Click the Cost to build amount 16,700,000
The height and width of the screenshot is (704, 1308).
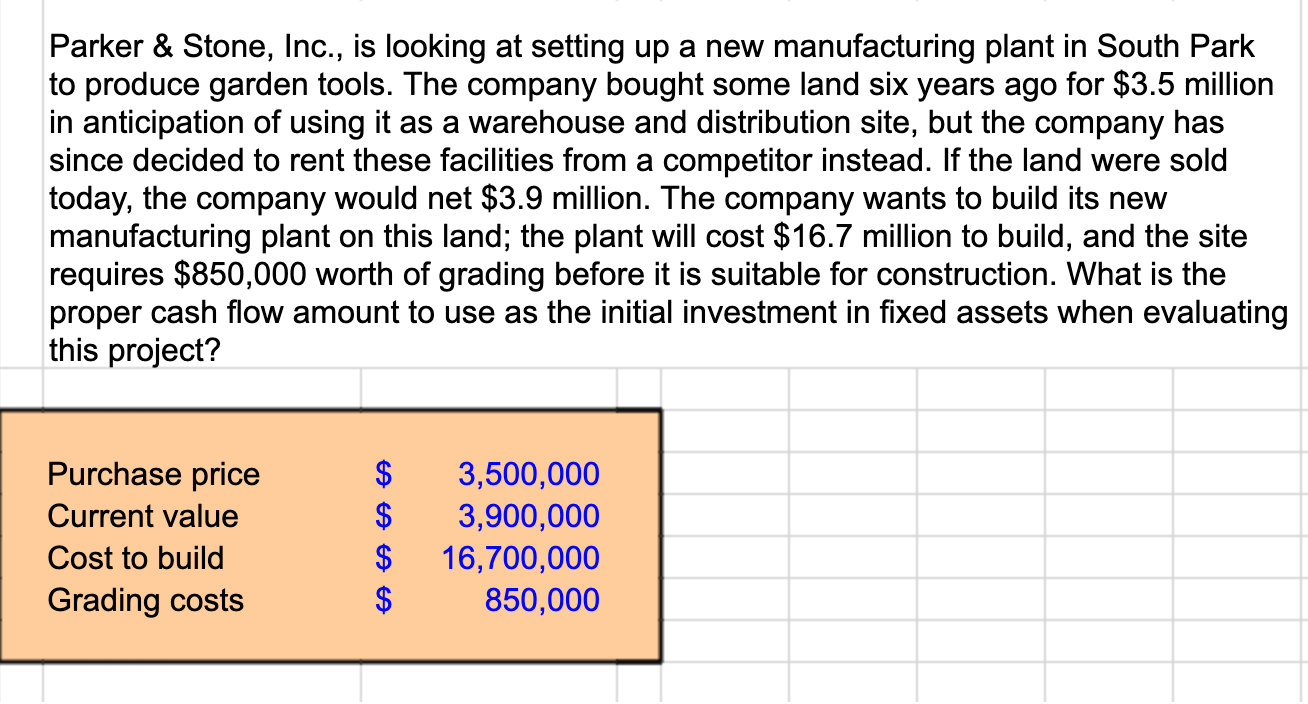pos(523,558)
